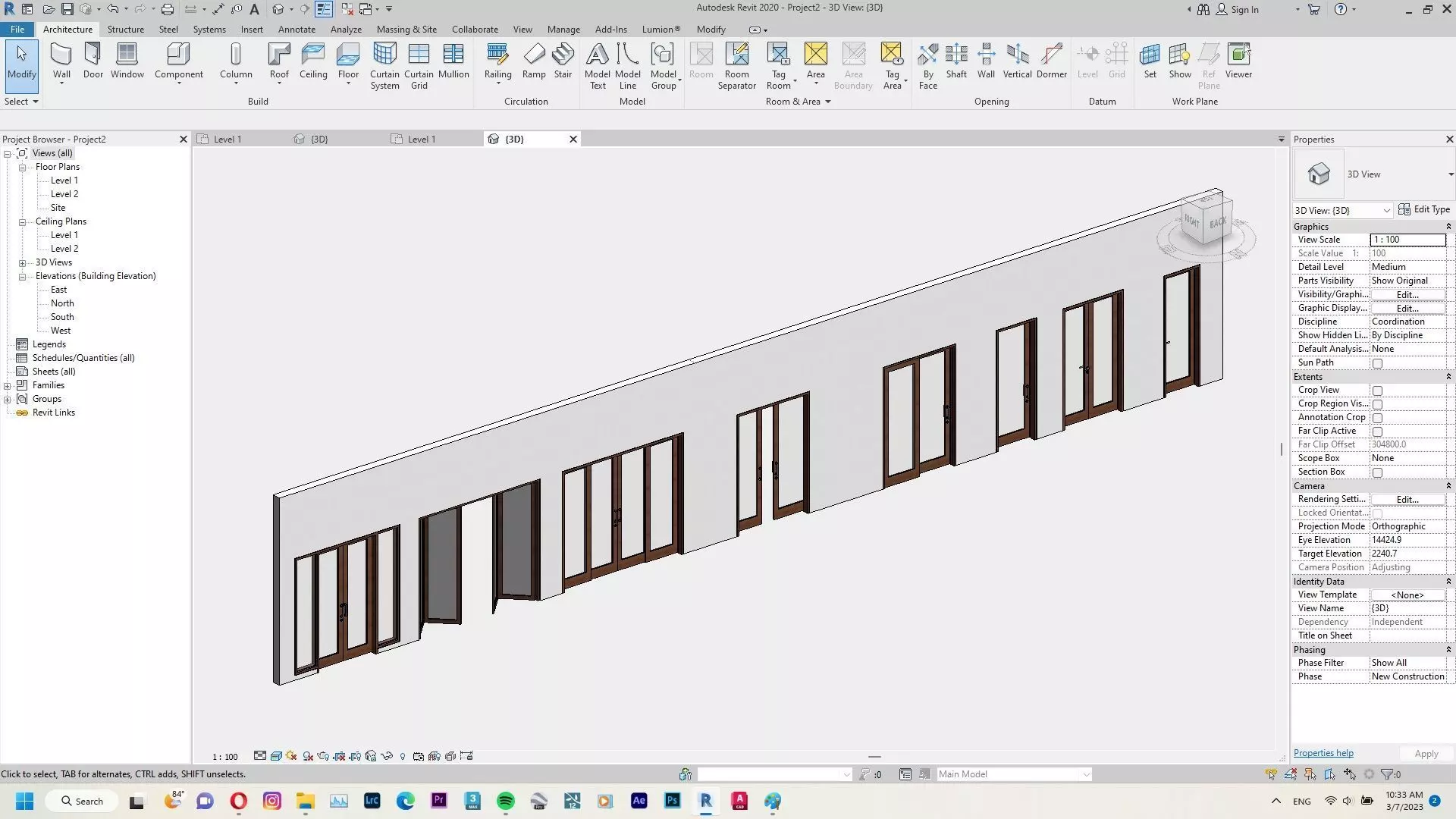This screenshot has height=819, width=1456.
Task: Select the Door tool
Action: point(93,61)
